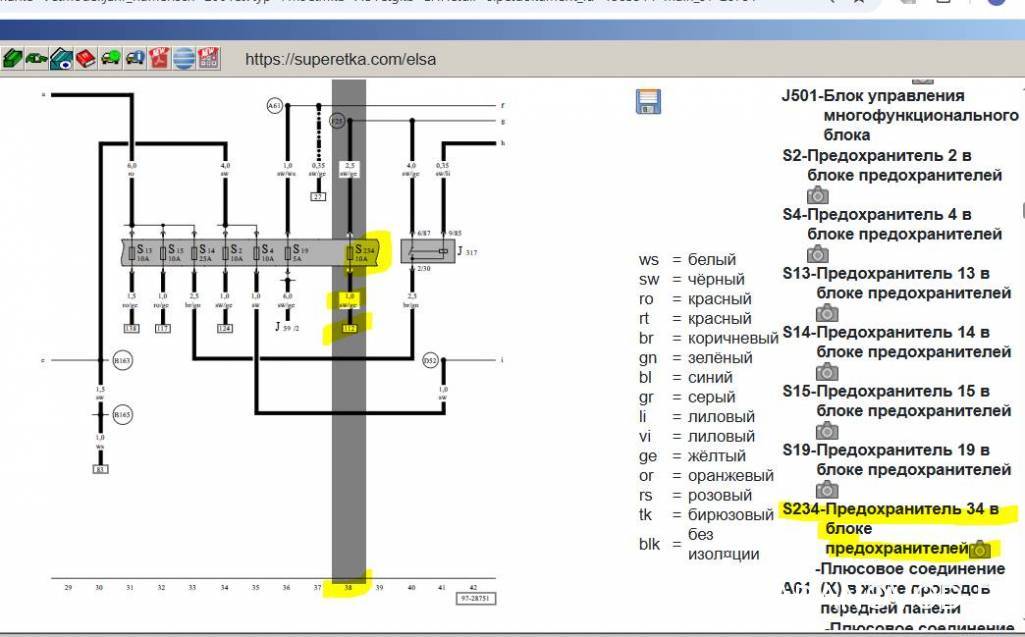Click the red book icon in toolbar
1025x637 pixels.
tap(86, 58)
